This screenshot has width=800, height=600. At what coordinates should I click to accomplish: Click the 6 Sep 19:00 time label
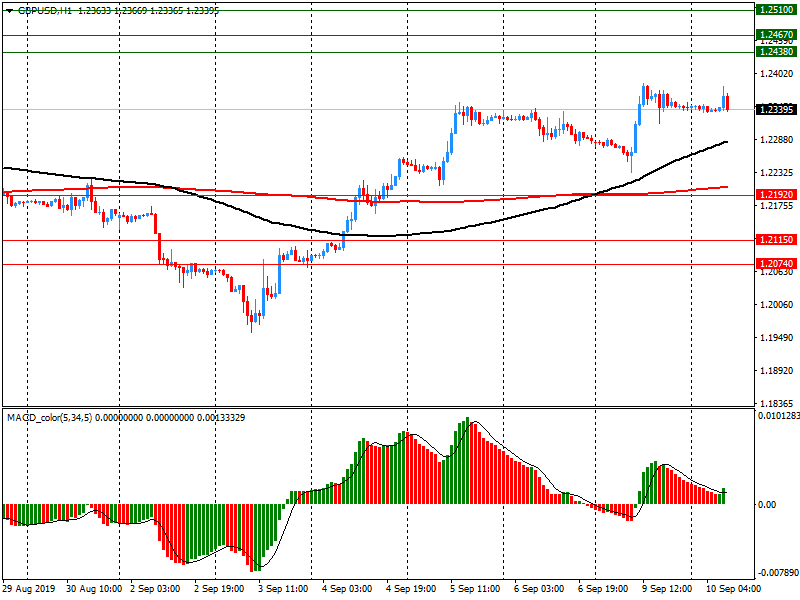click(603, 589)
